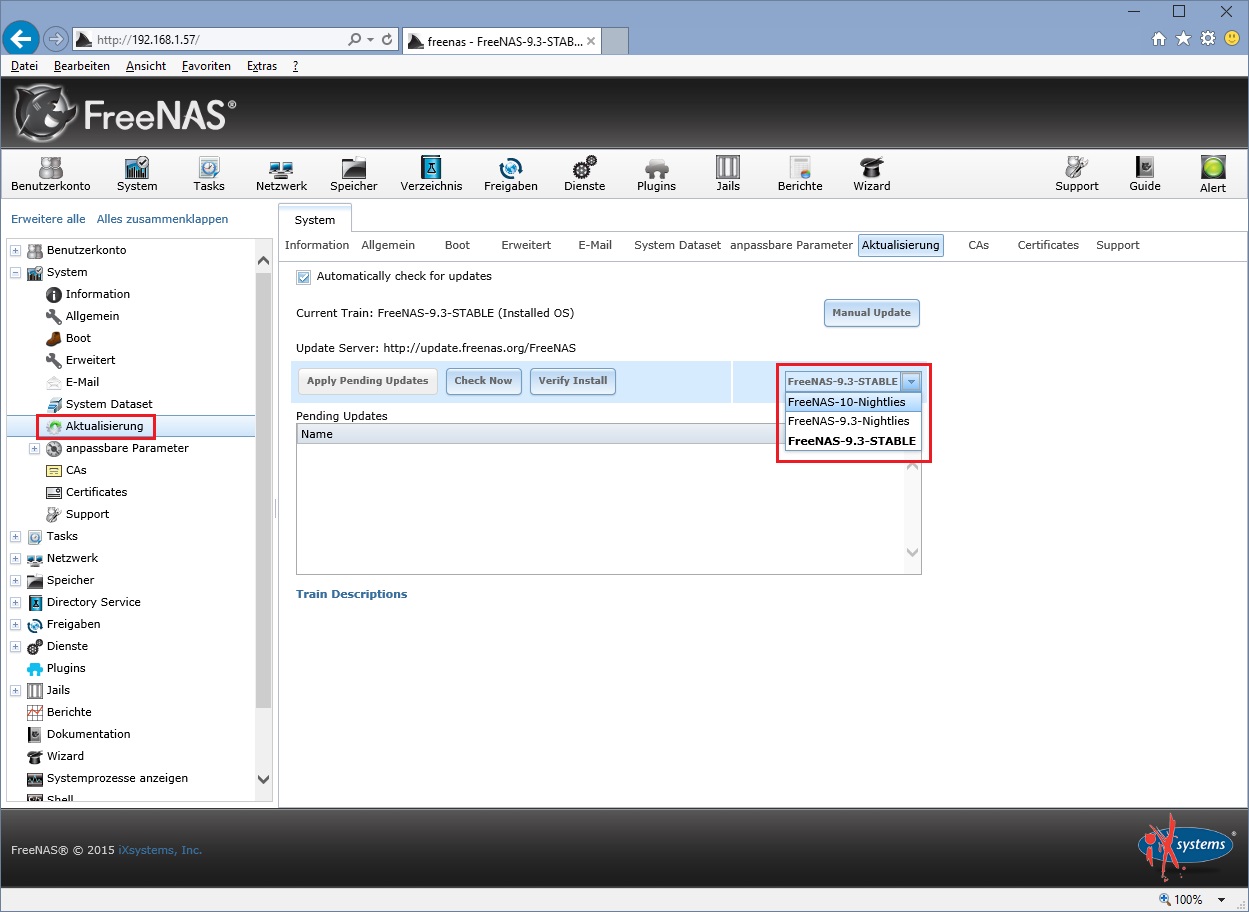Screen dimensions: 1249x912
Task: Select Dokumentation in sidebar tree
Action: pyautogui.click(x=88, y=734)
